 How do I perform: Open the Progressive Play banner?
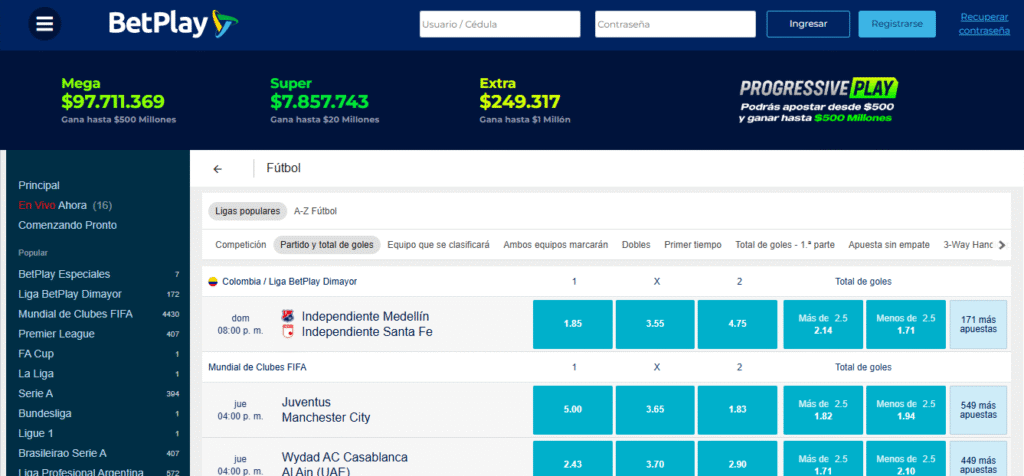pos(818,101)
